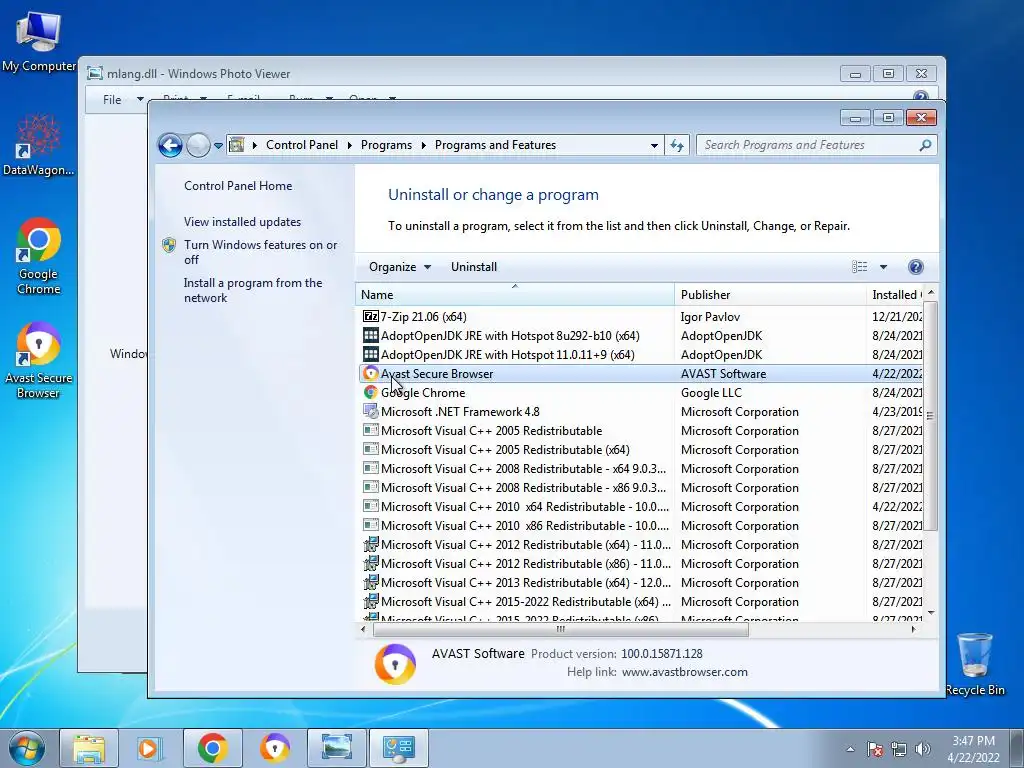
Task: Switch to the Photo Viewer taskbar button
Action: click(336, 748)
